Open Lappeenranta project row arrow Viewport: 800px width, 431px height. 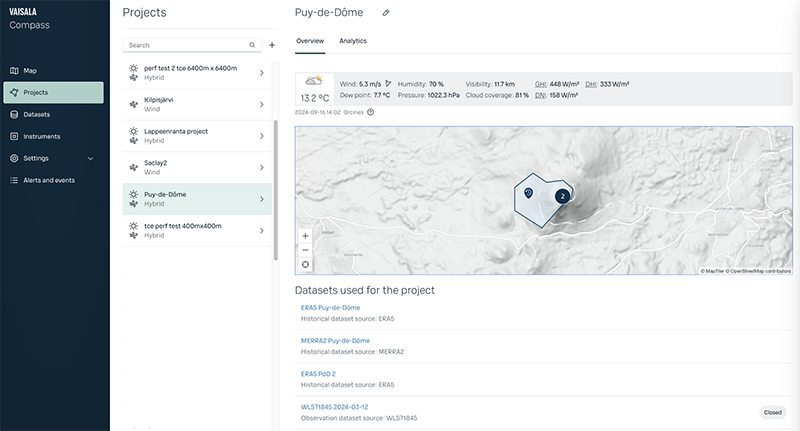click(261, 135)
